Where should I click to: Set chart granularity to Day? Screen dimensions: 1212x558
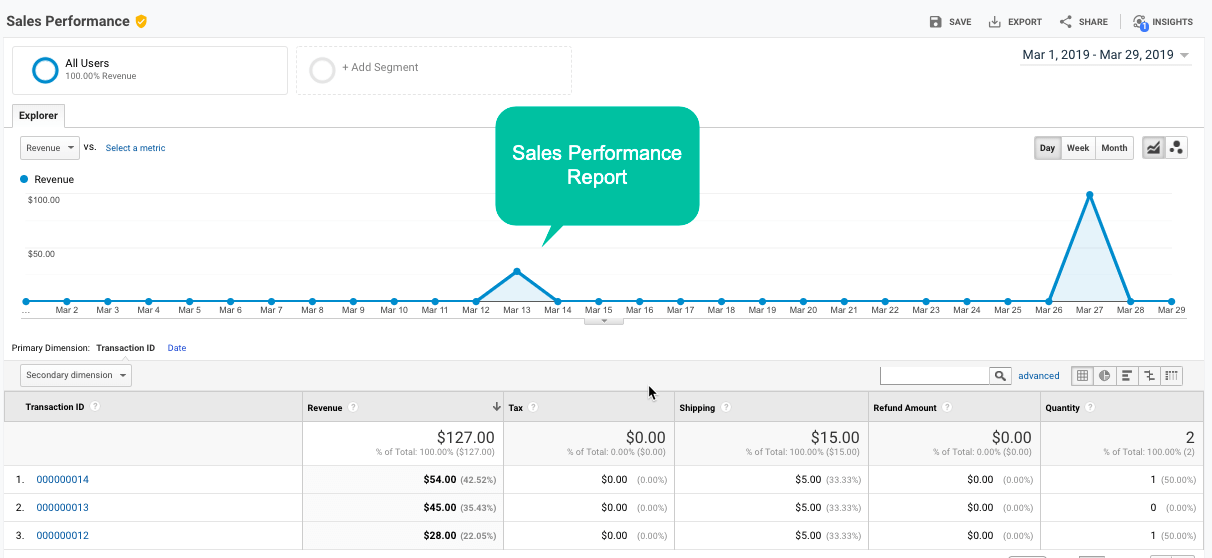click(x=1047, y=148)
